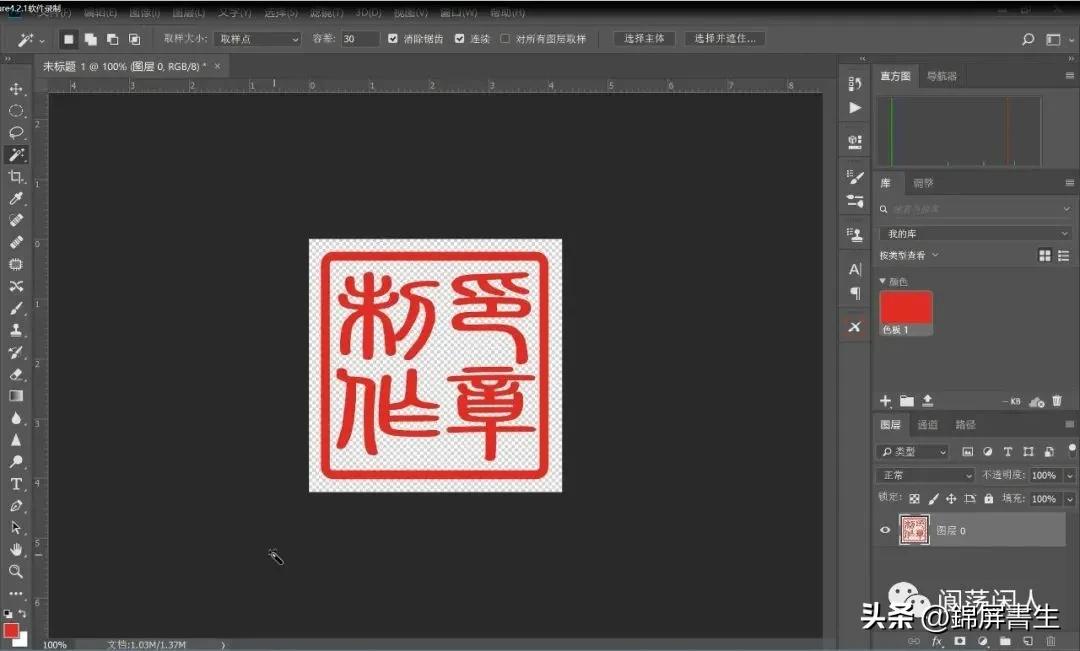
Task: Check 对所有图层取样 option
Action: [505, 38]
